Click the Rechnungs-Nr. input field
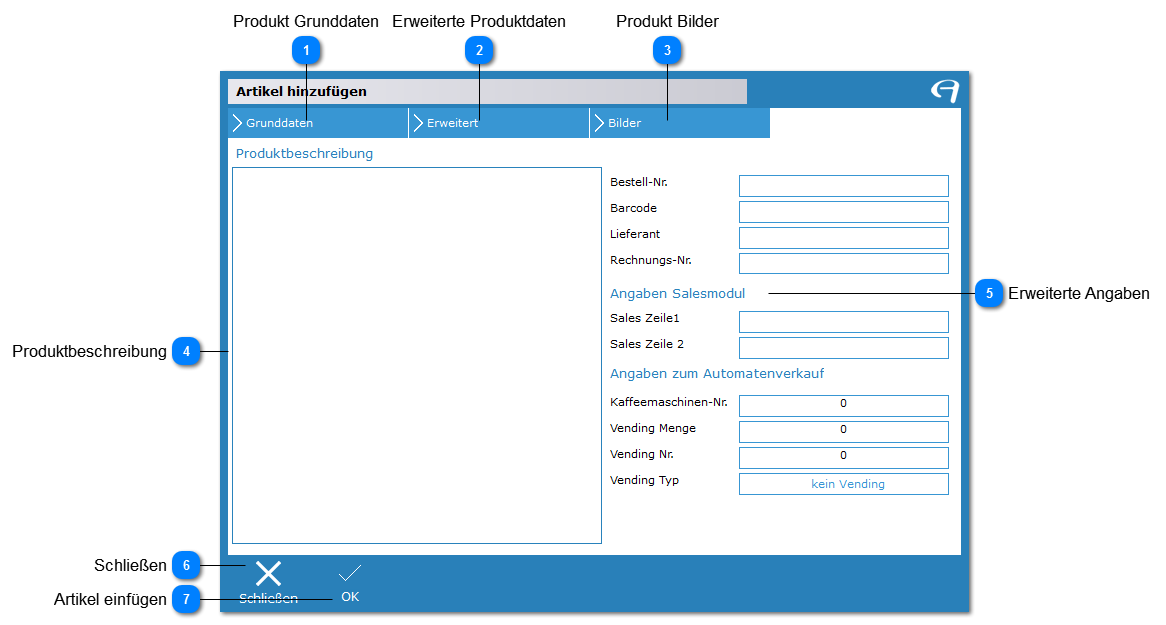 pos(843,263)
